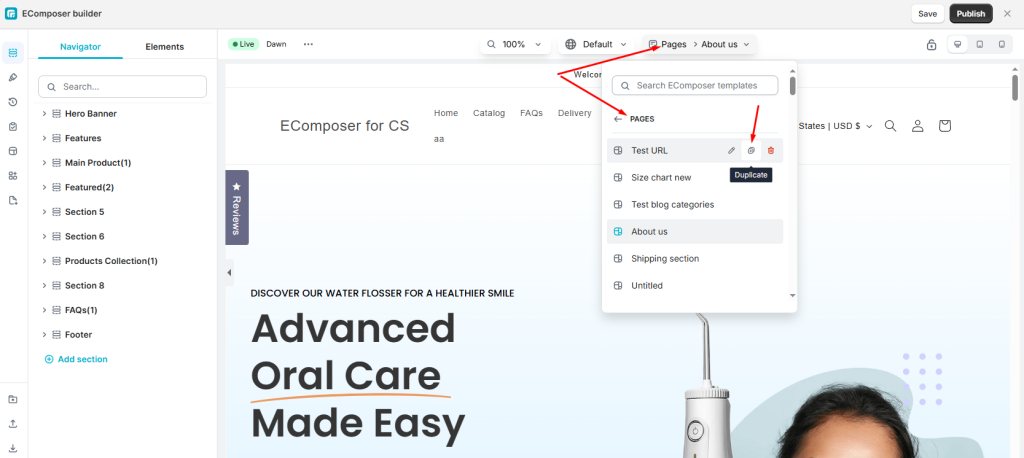This screenshot has width=1024, height=458.
Task: Duplicate the Test URL page
Action: coord(751,150)
